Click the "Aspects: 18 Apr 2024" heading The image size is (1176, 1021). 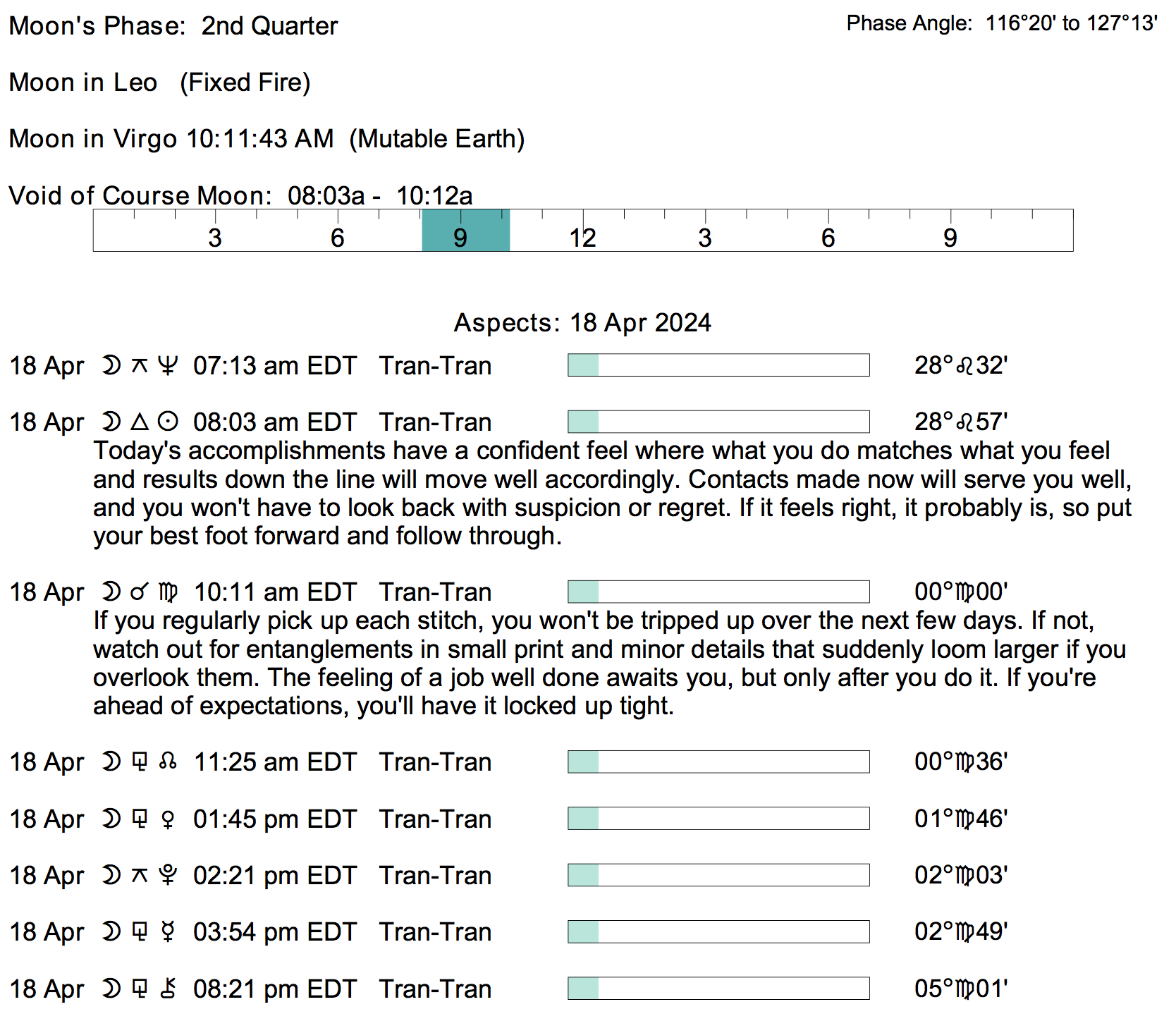[x=582, y=323]
